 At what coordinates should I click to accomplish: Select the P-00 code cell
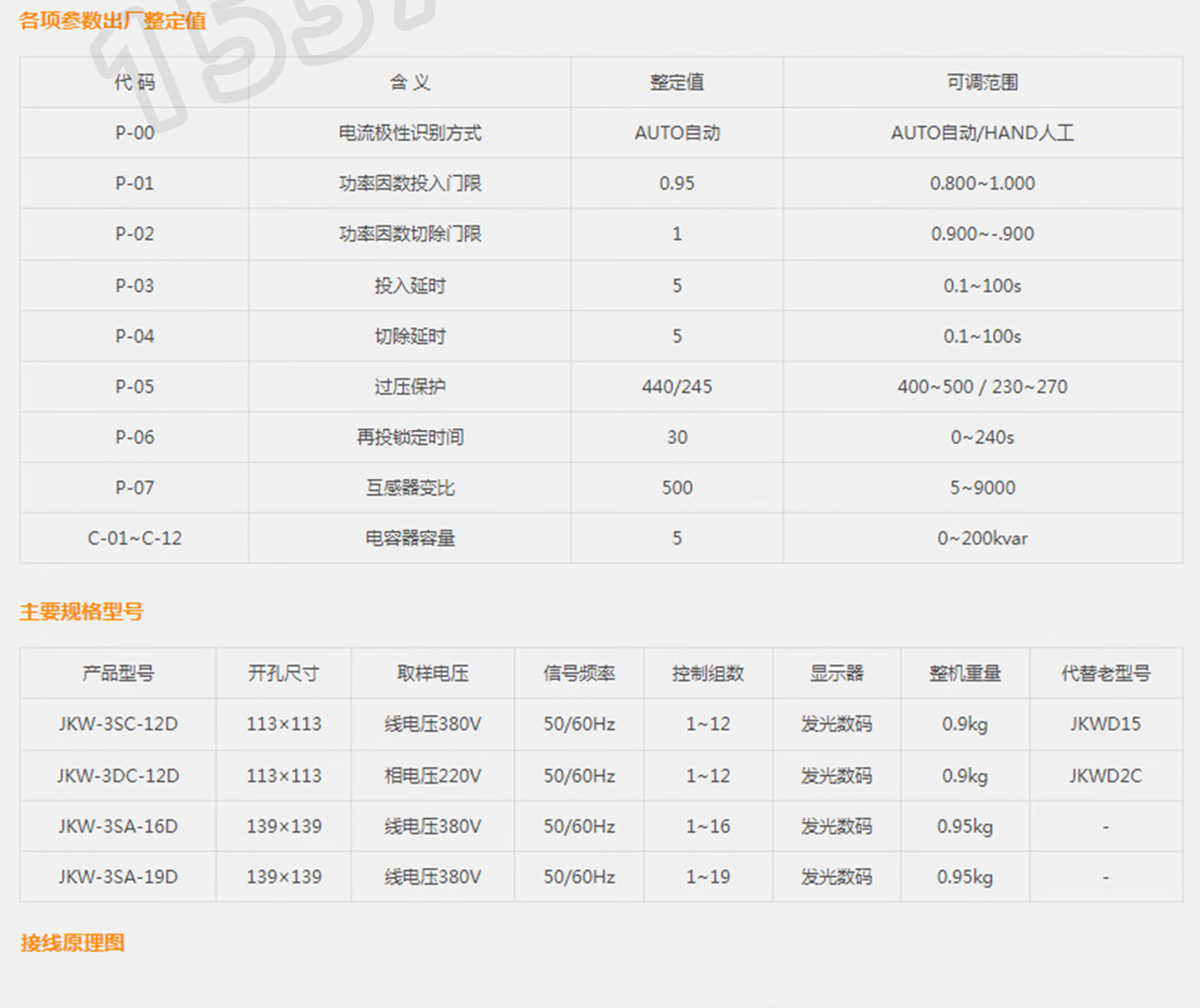point(135,133)
